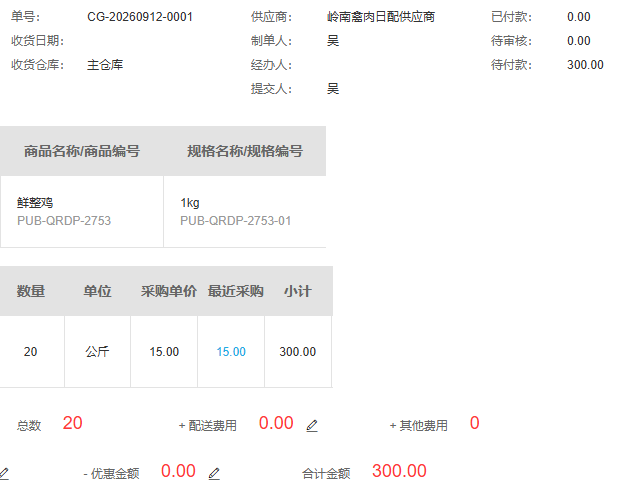This screenshot has height=484, width=625.
Task: Click the unit cell 公斤
Action: coord(97,352)
